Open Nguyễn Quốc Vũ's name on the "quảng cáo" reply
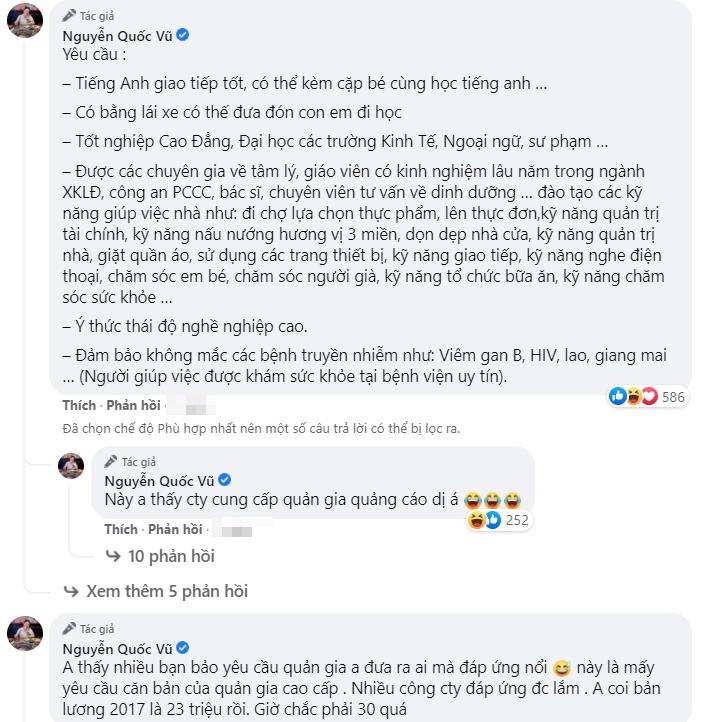 point(160,480)
